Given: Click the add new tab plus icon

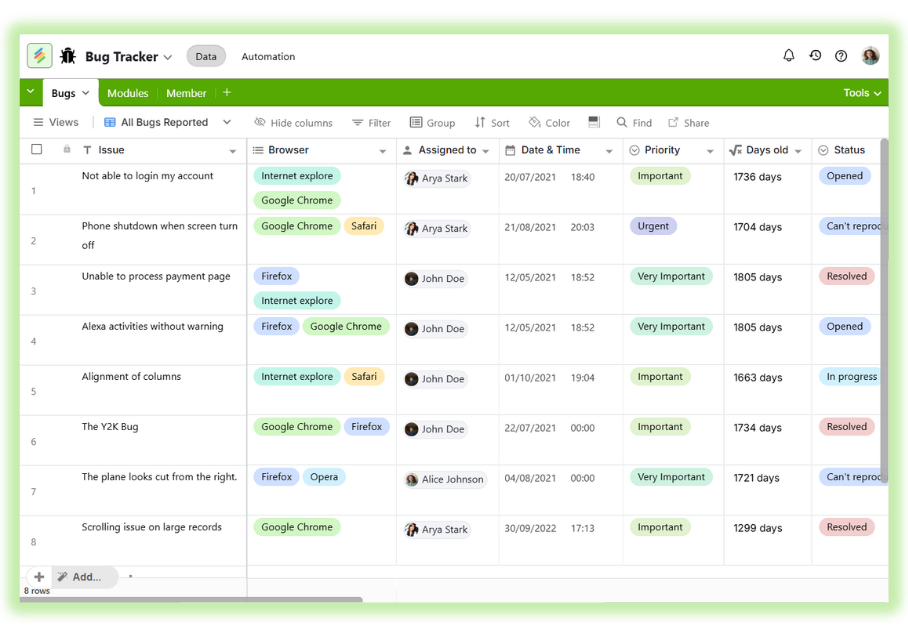Looking at the screenshot, I should tap(227, 93).
